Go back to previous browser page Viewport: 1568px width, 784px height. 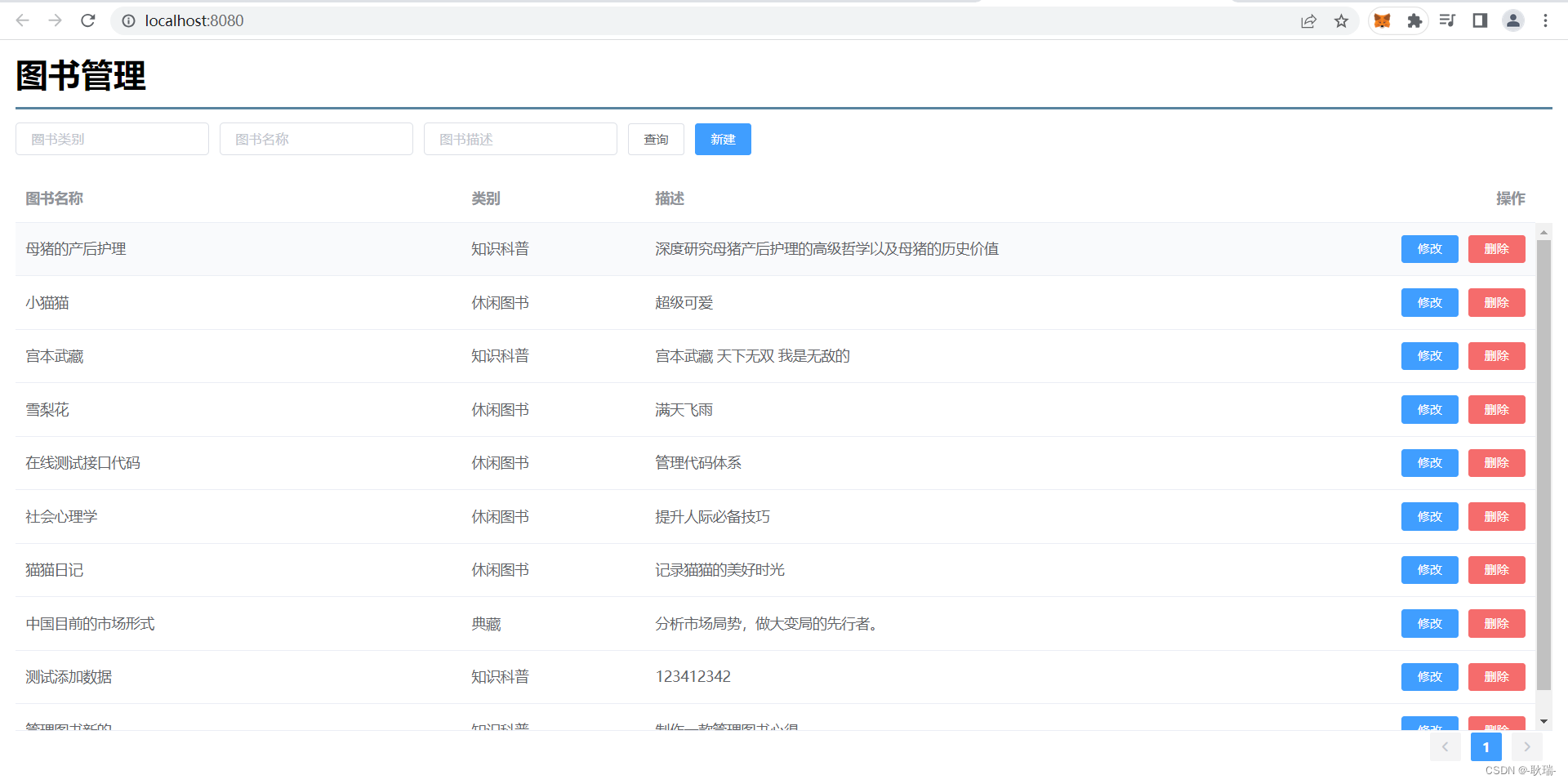point(23,20)
